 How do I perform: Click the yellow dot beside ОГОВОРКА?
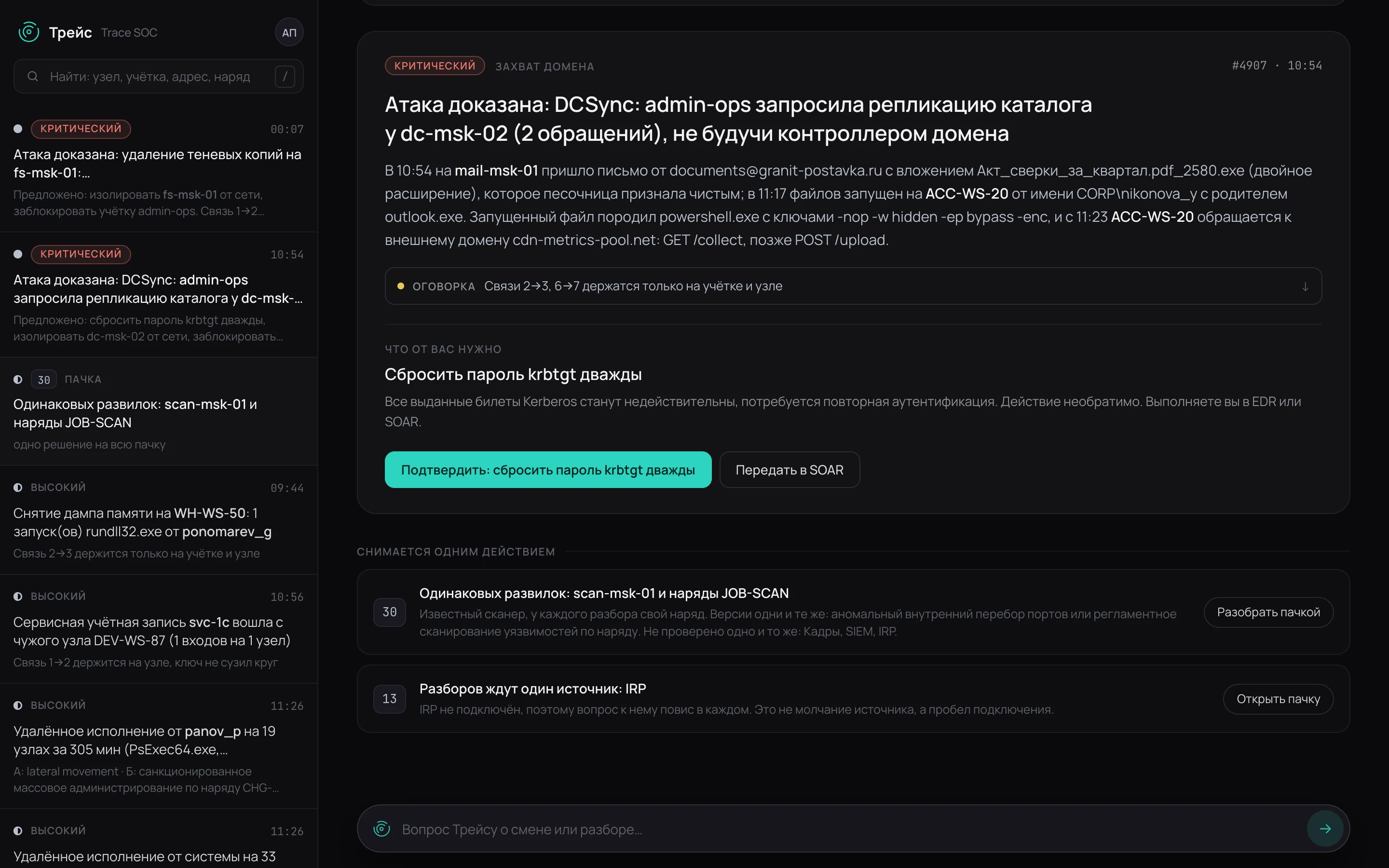[x=401, y=286]
